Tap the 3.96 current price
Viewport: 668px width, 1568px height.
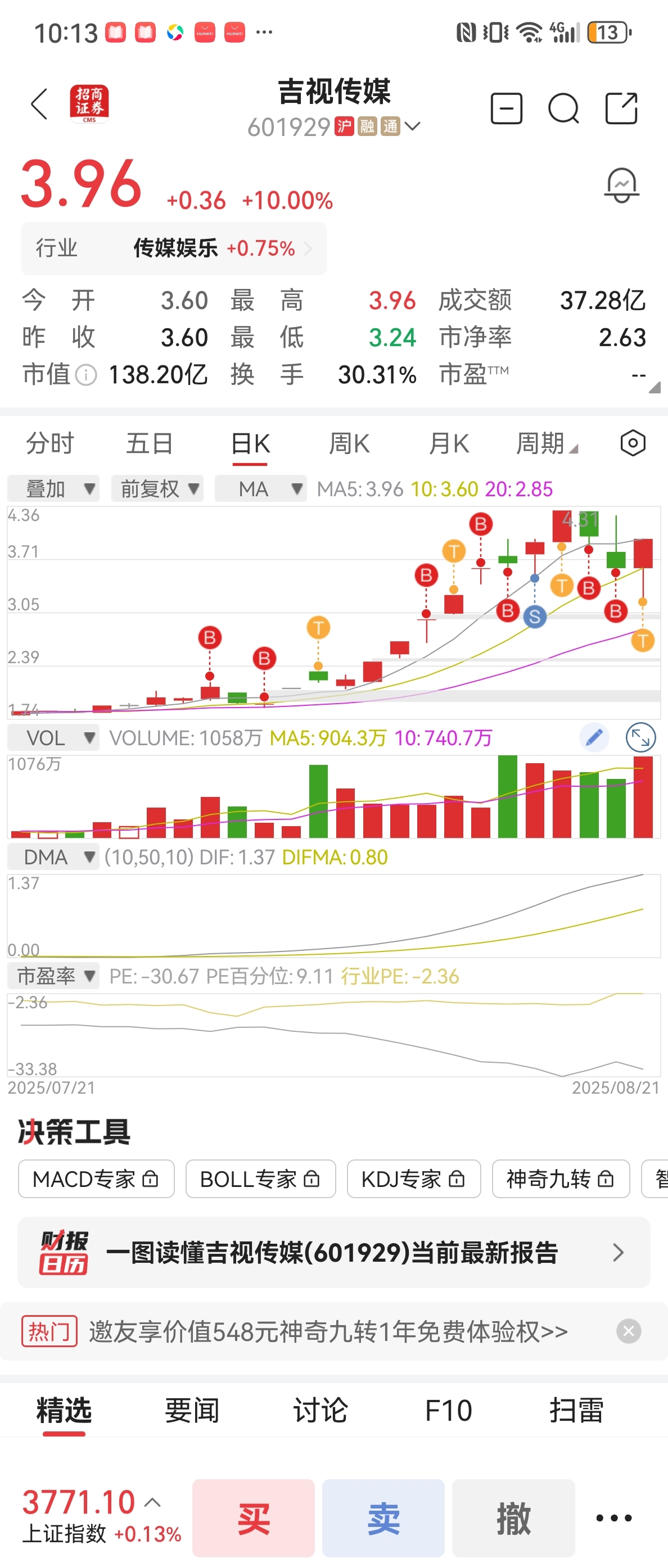coord(82,183)
